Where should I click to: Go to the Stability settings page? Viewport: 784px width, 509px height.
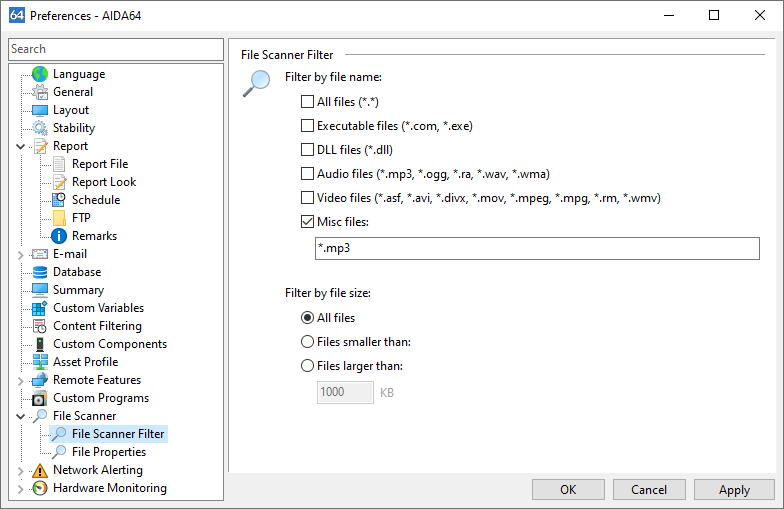tap(74, 128)
